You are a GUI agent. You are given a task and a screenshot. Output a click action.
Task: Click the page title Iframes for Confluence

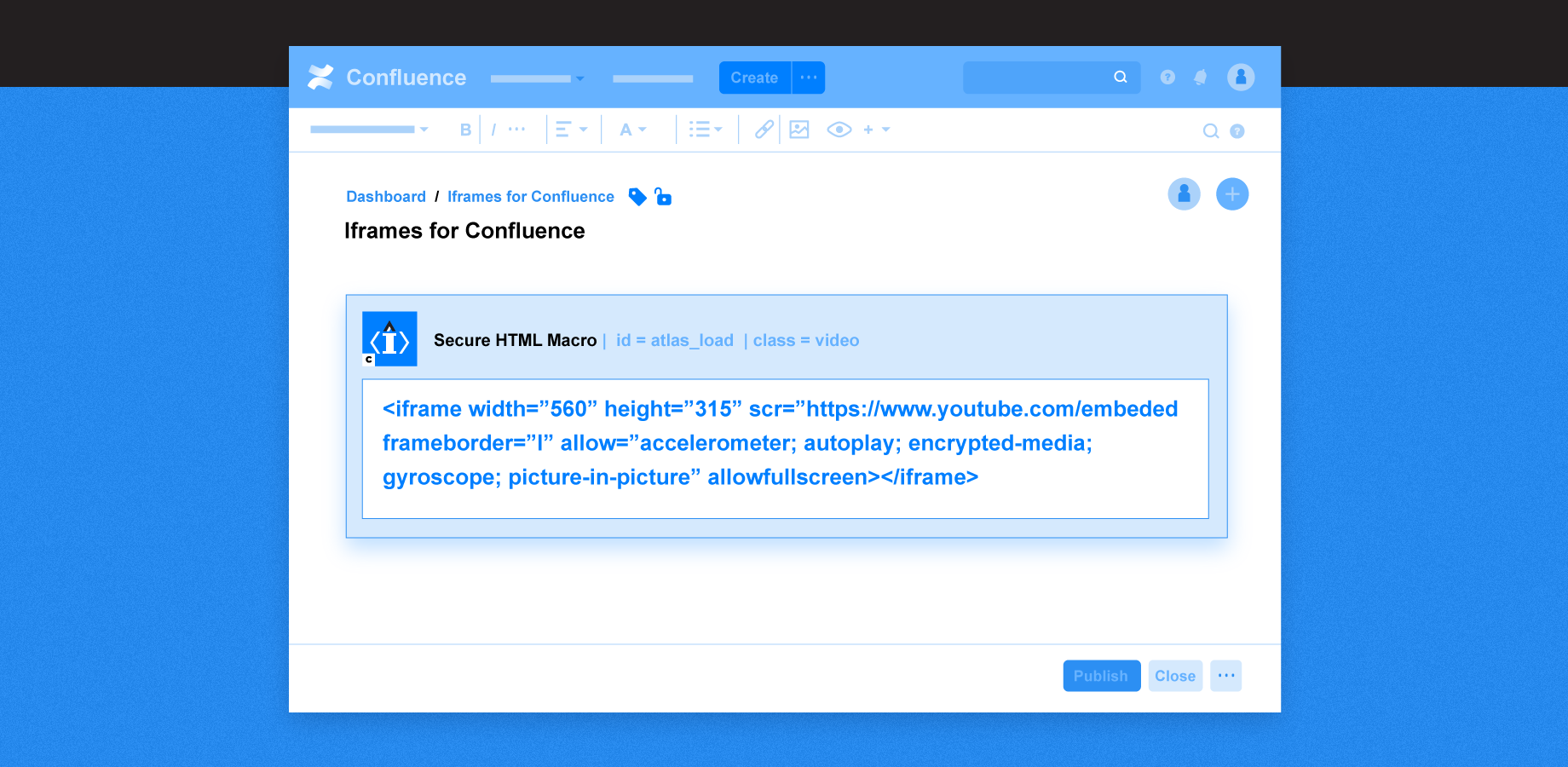click(464, 231)
